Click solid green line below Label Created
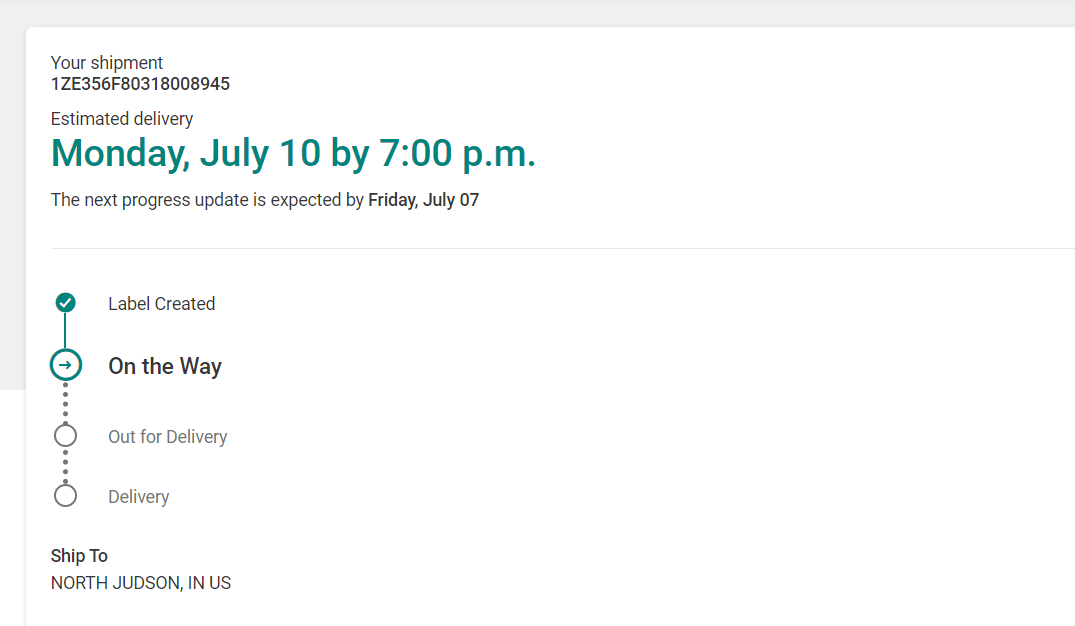 coord(65,330)
